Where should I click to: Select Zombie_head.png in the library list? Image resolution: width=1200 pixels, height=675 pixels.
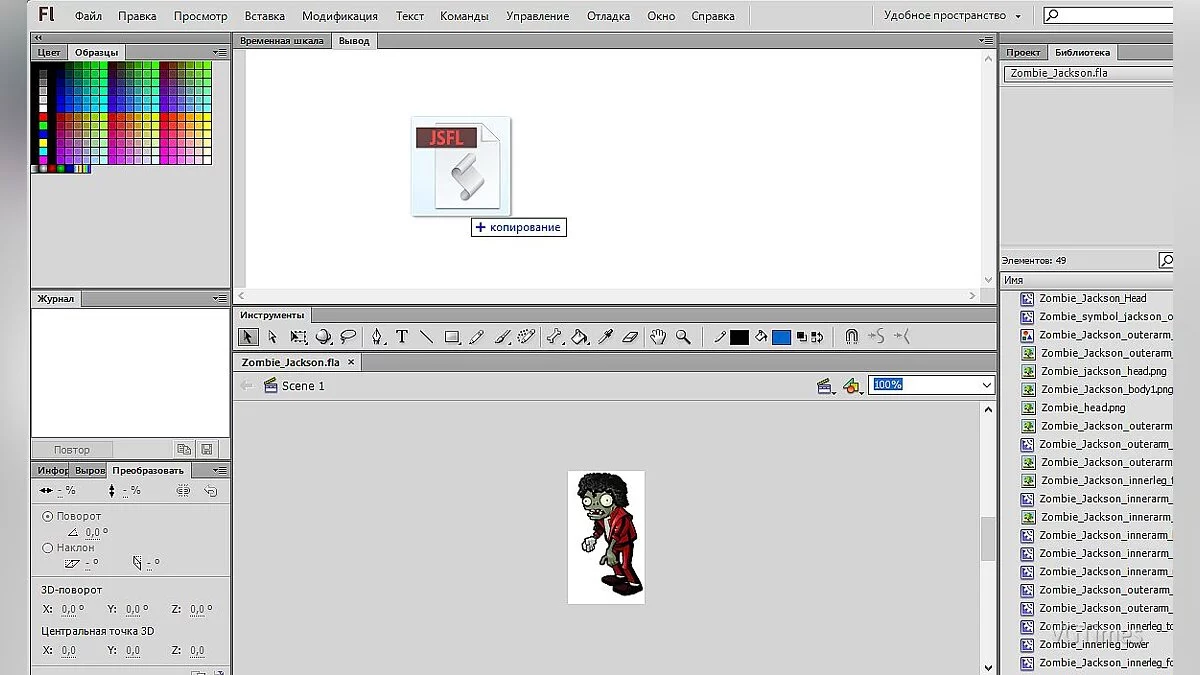pos(1082,408)
